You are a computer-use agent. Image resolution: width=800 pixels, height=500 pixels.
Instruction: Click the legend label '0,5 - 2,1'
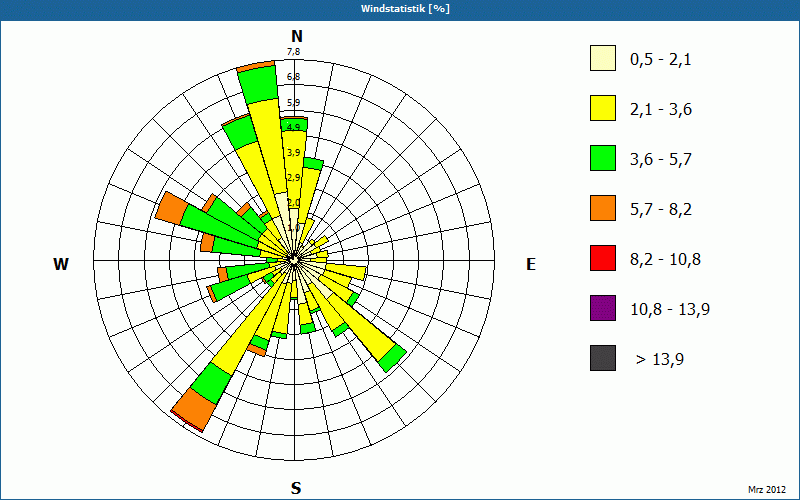point(661,60)
